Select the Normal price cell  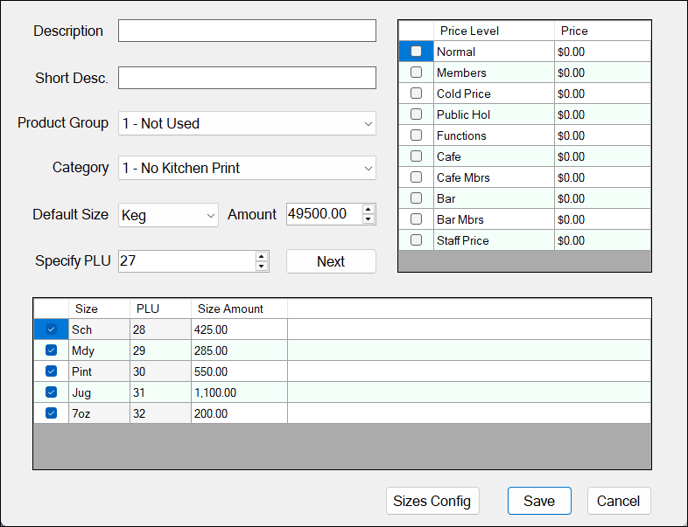[x=602, y=52]
